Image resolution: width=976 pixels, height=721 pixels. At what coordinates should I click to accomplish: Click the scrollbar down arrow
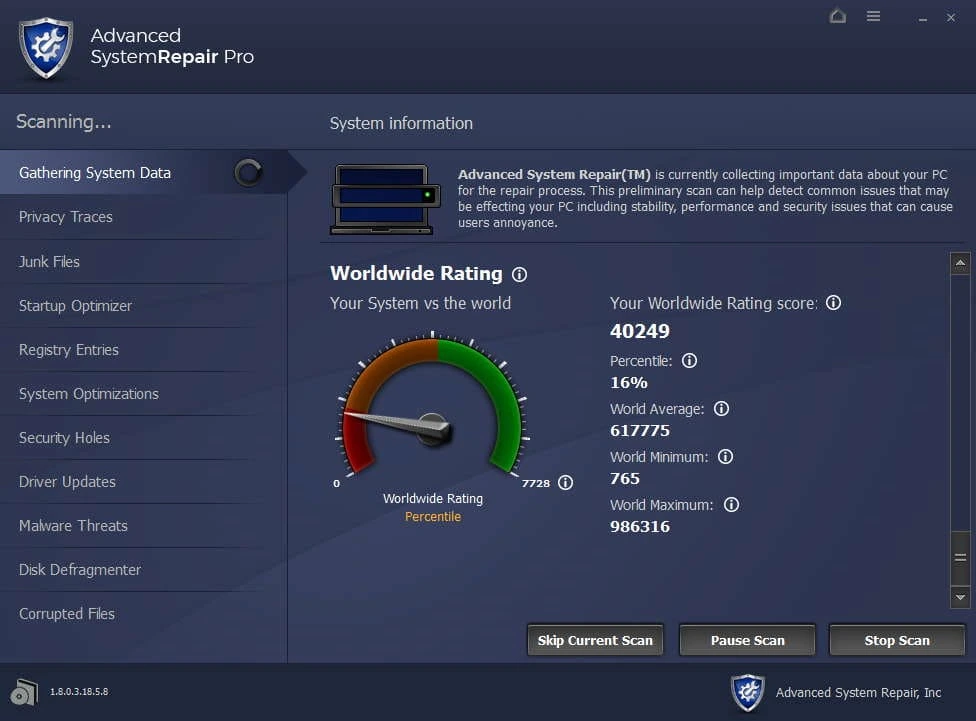coord(960,597)
